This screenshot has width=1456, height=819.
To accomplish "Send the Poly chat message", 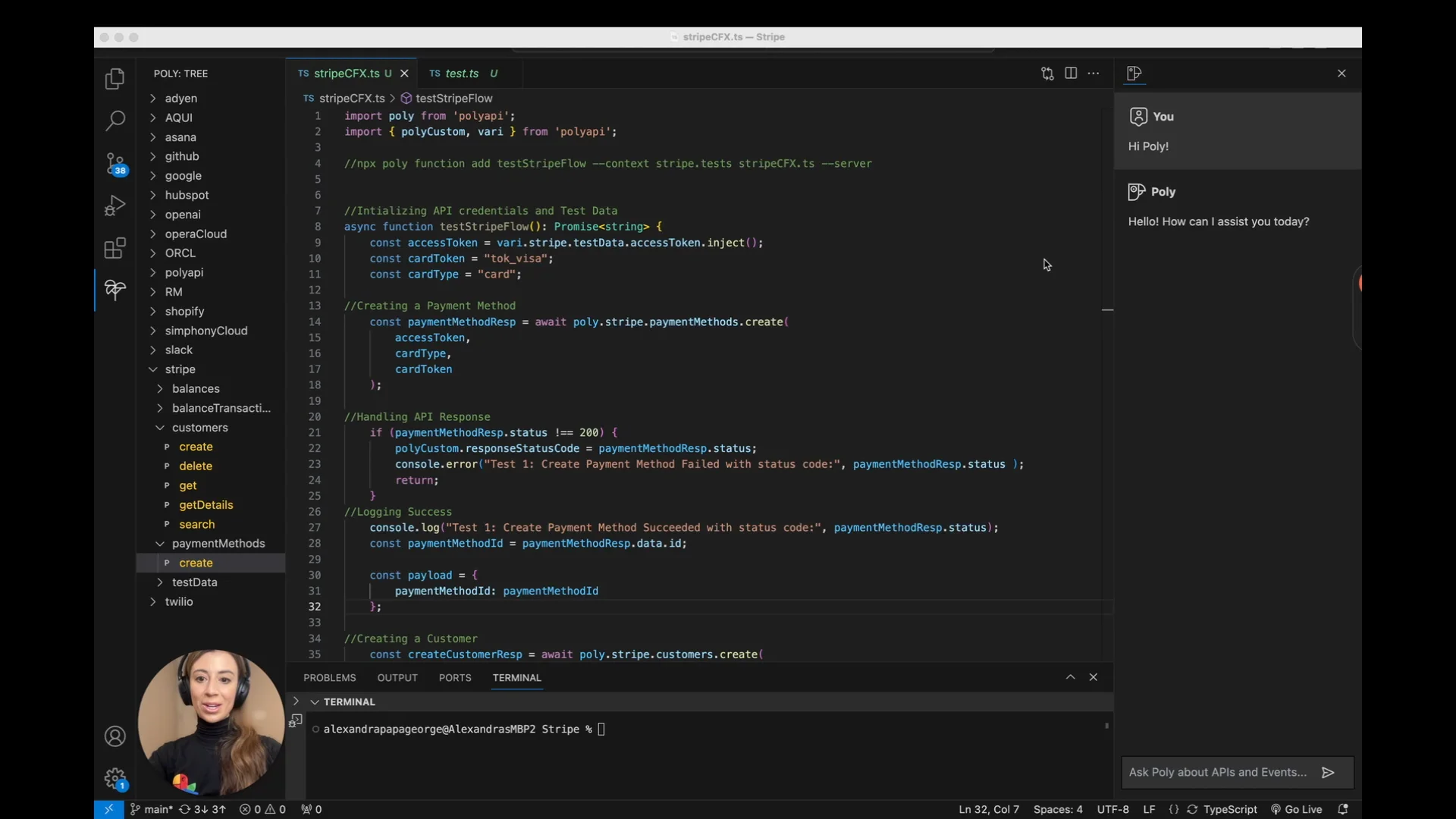I will tap(1329, 772).
